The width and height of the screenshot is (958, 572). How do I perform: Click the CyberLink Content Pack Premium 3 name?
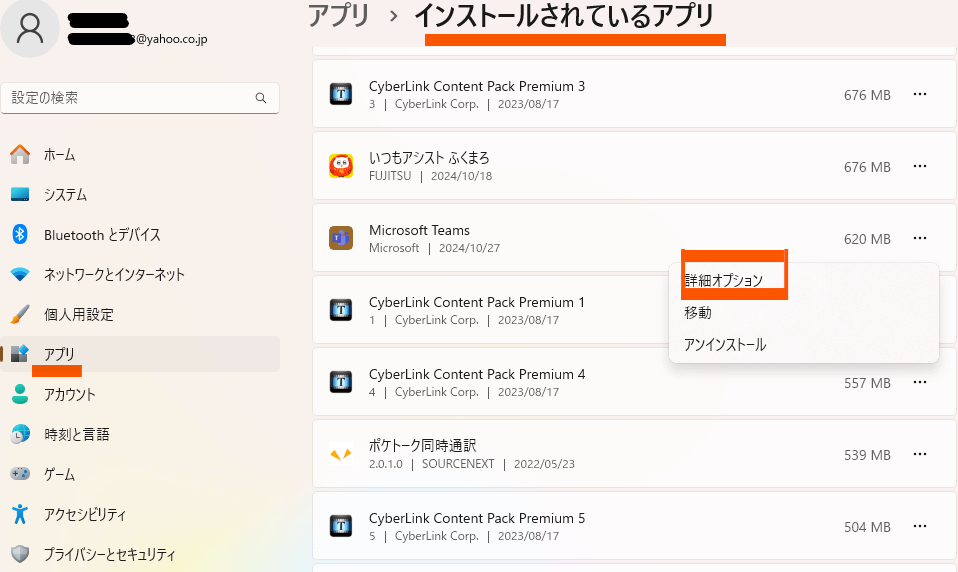pyautogui.click(x=477, y=86)
